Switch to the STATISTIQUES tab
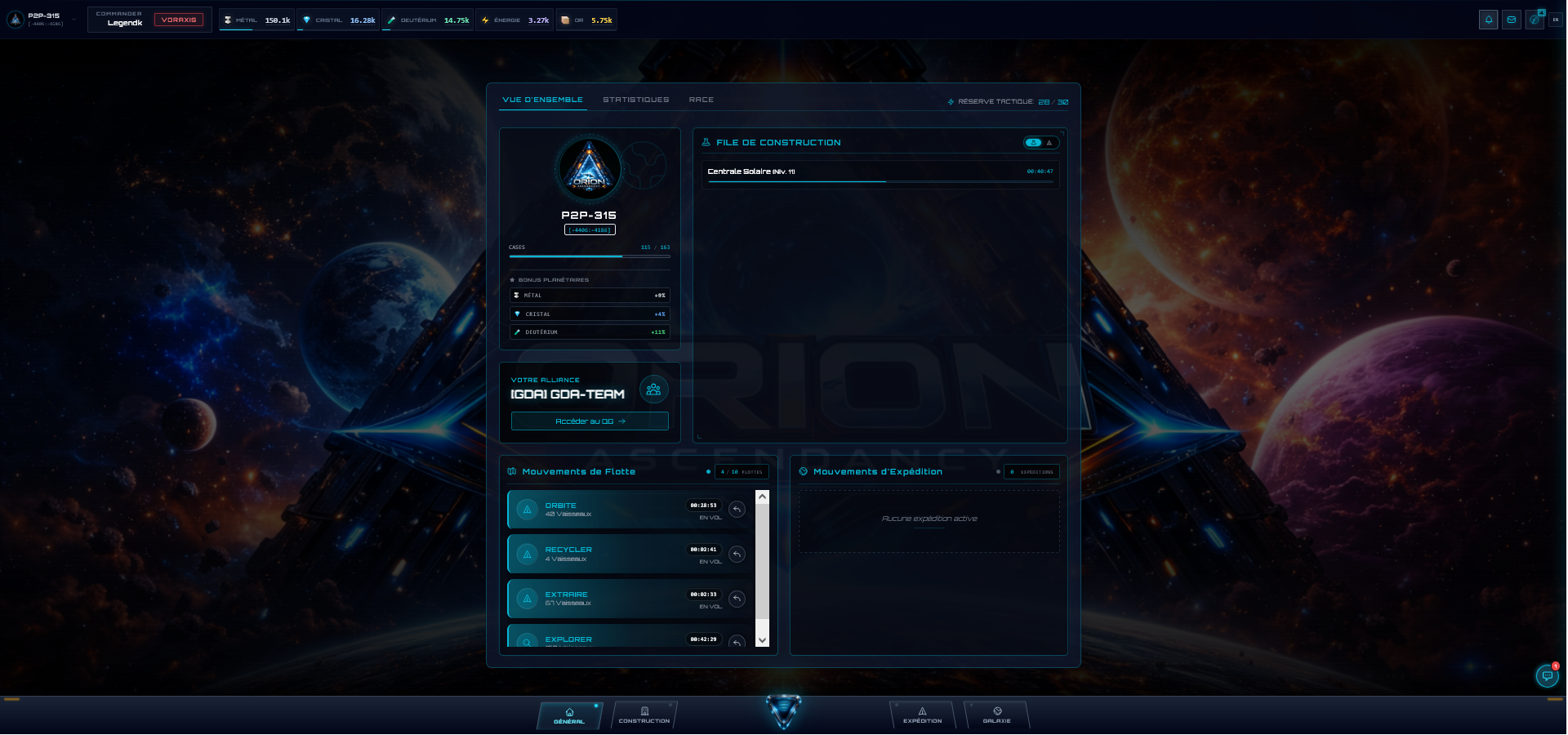Viewport: 1568px width, 735px height. pyautogui.click(x=635, y=100)
